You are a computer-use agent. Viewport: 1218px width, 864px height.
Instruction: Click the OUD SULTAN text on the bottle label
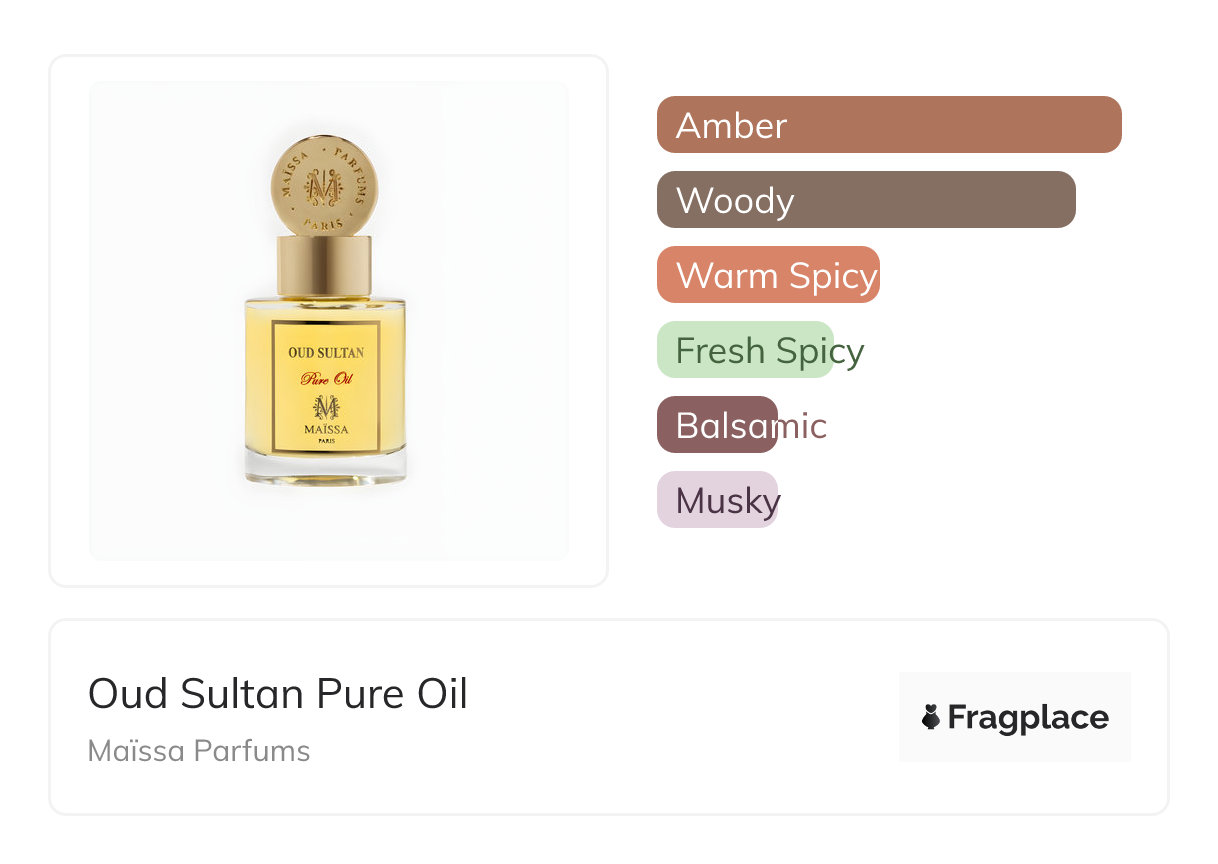pos(326,352)
